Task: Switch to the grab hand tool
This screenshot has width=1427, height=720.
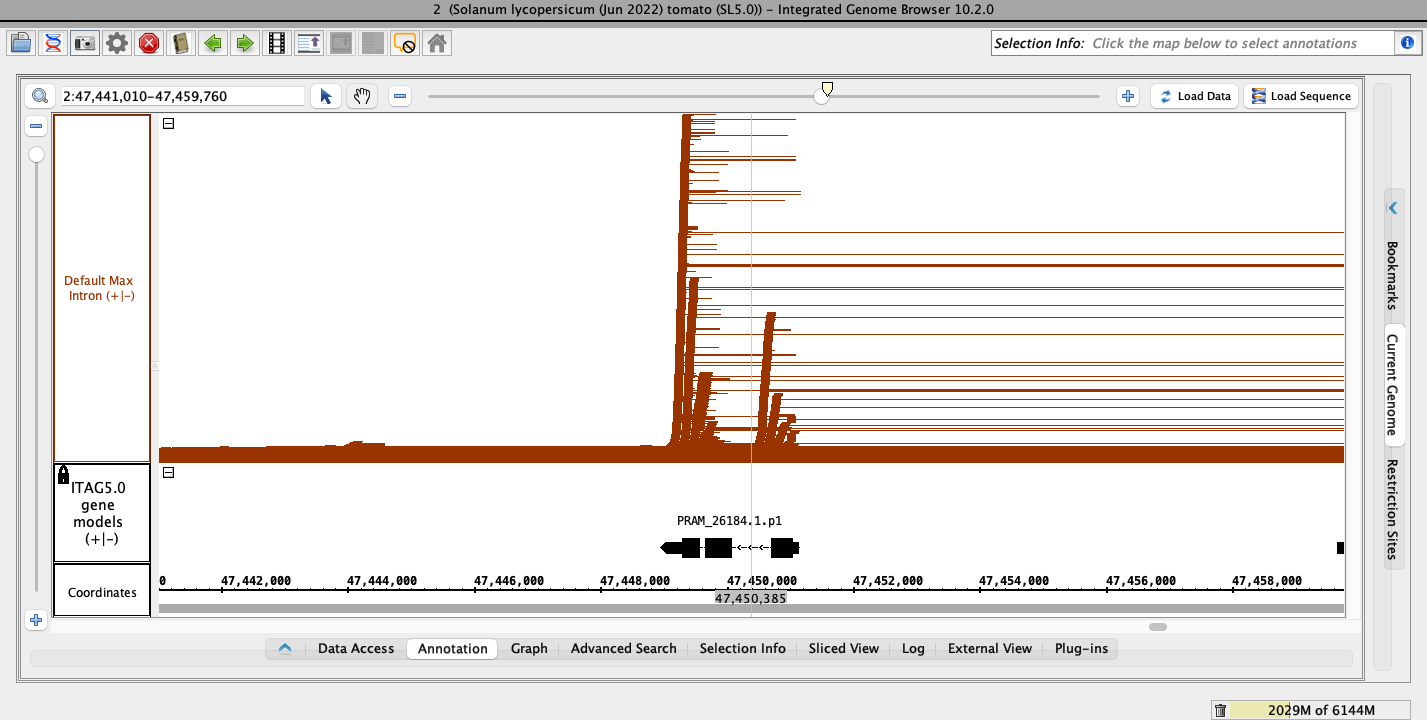Action: 361,96
